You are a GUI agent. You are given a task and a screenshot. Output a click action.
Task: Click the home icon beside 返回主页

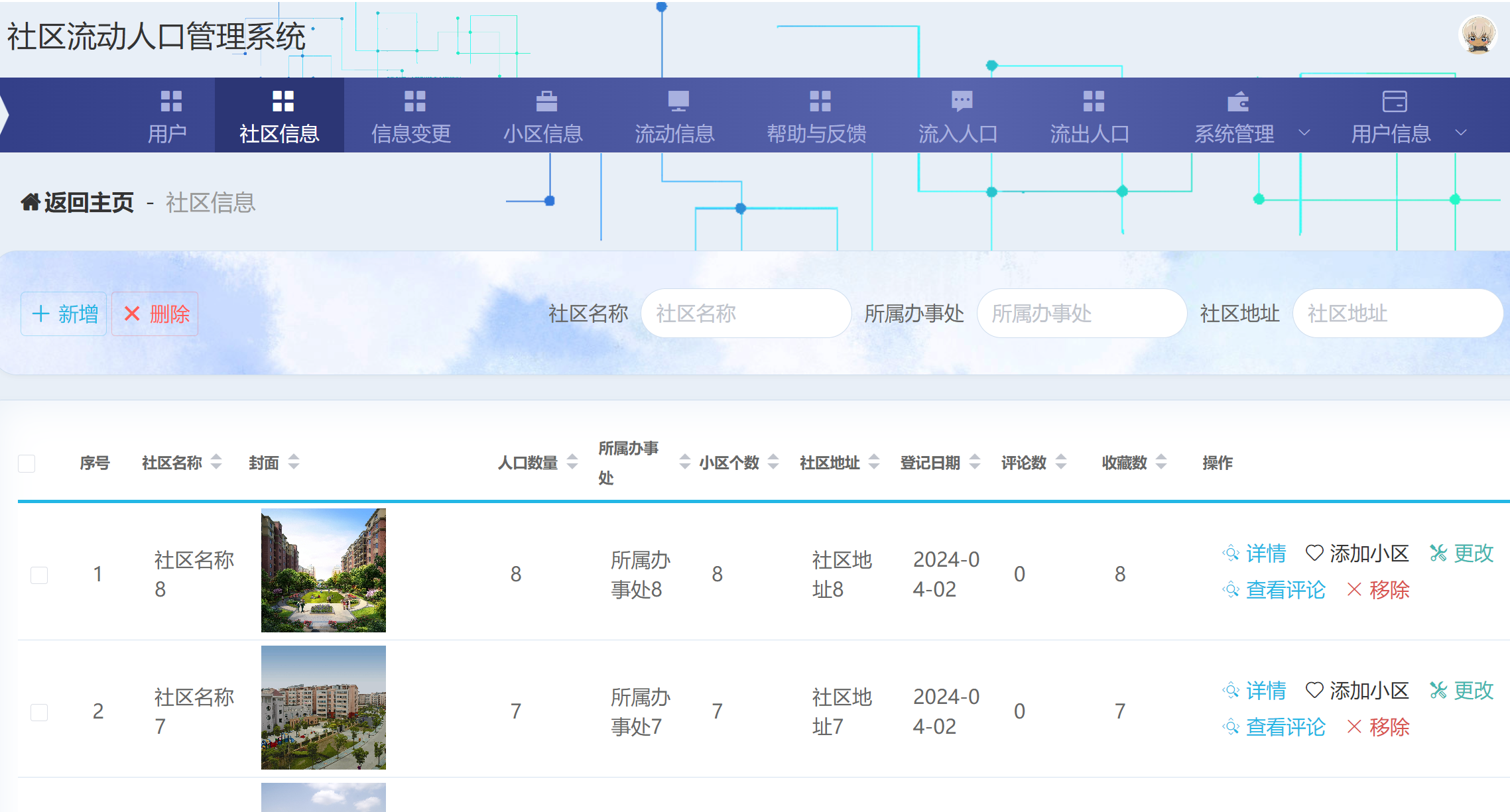tap(29, 202)
